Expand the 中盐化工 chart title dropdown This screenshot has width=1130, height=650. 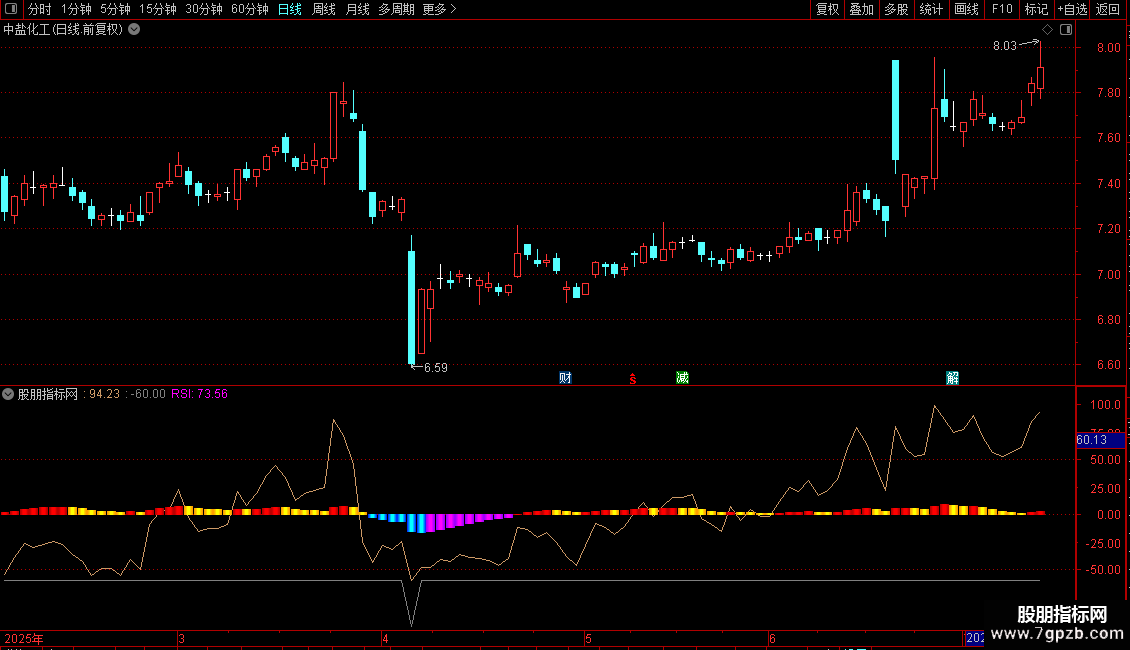tap(134, 30)
